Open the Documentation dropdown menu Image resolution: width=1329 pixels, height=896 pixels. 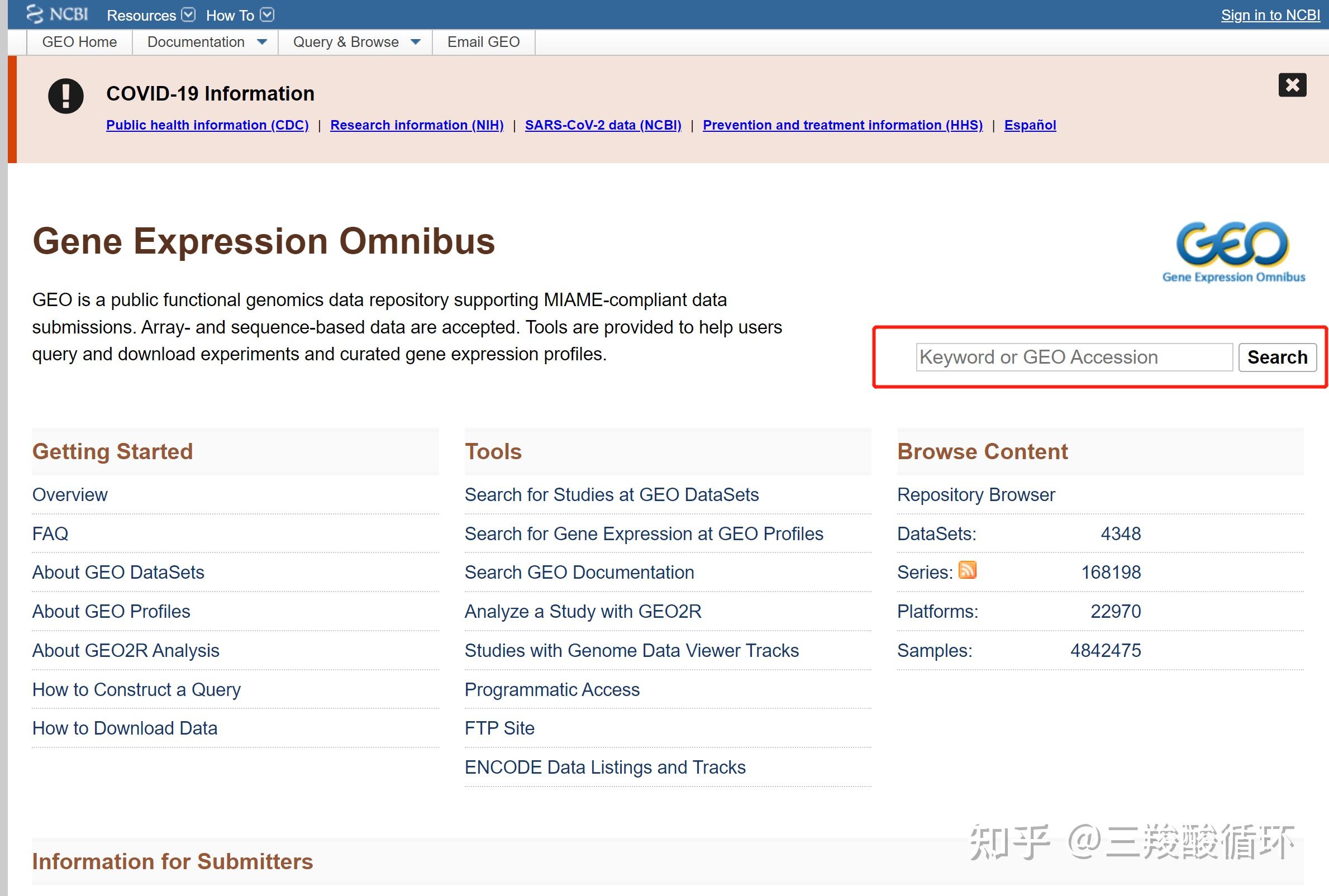(x=206, y=42)
